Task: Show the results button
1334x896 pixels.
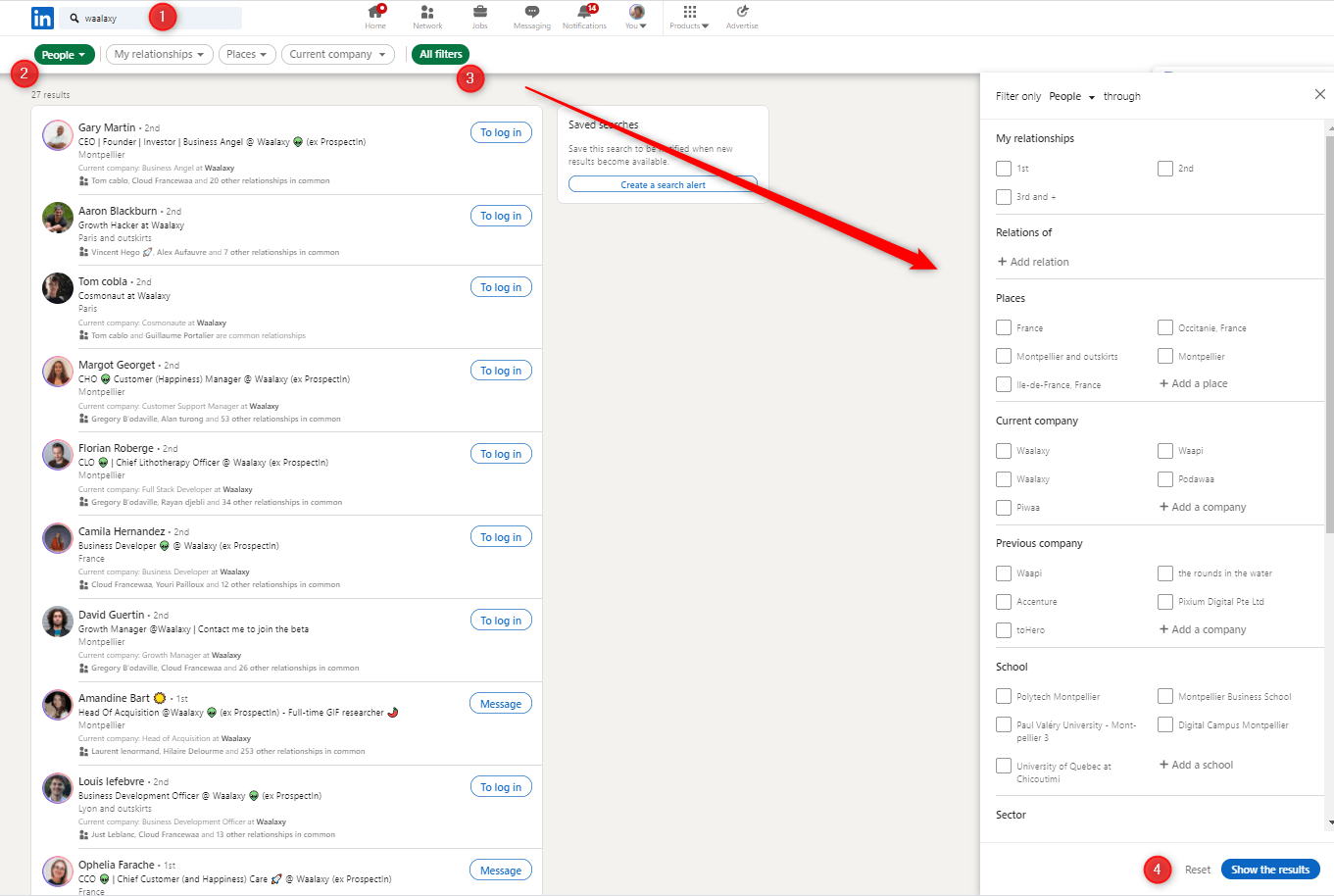Action: [1270, 870]
